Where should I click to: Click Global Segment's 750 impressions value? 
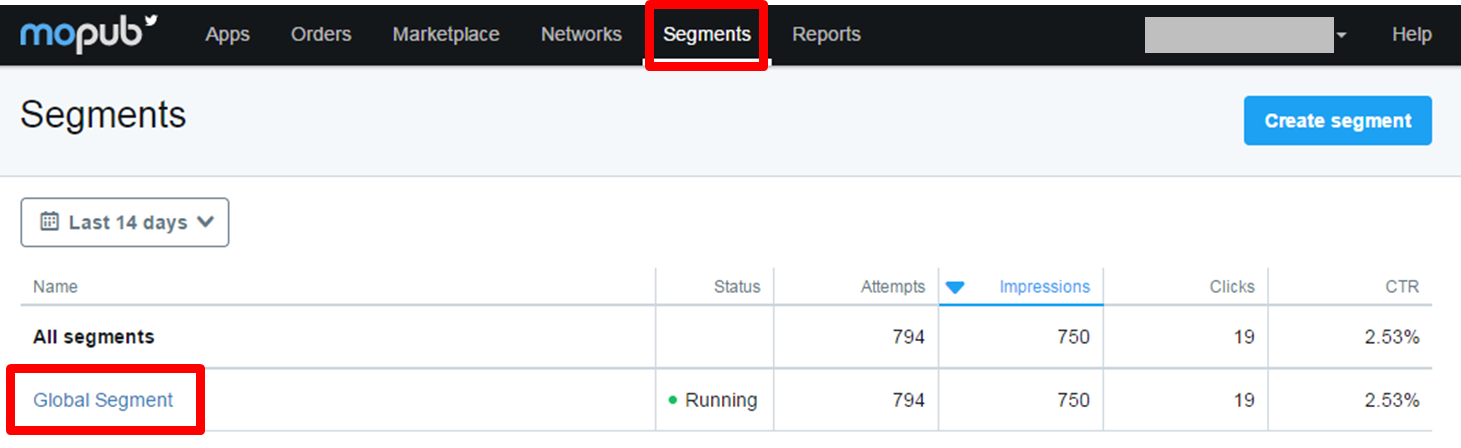[1073, 400]
